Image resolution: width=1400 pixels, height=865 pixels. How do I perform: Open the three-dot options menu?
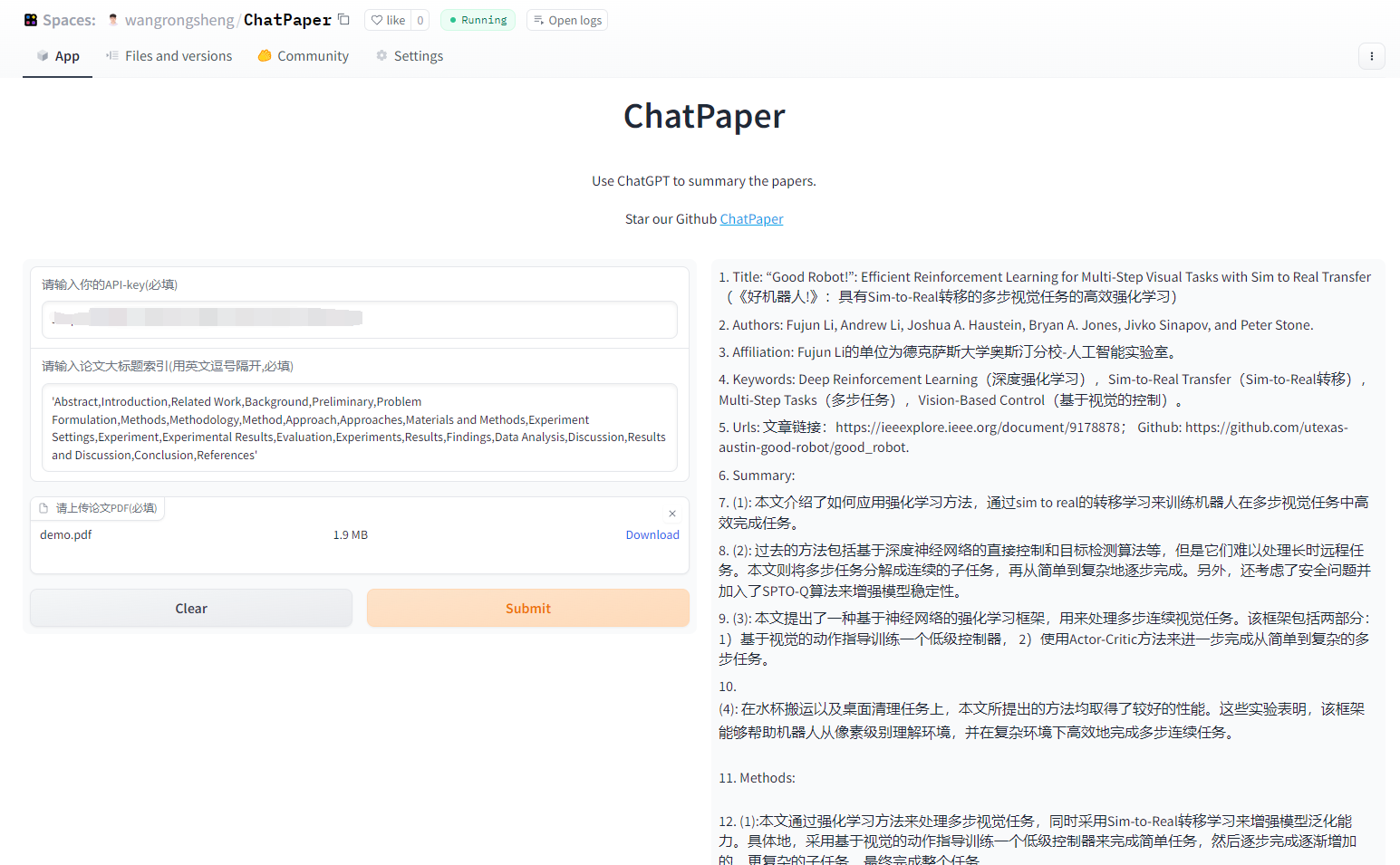1371,56
